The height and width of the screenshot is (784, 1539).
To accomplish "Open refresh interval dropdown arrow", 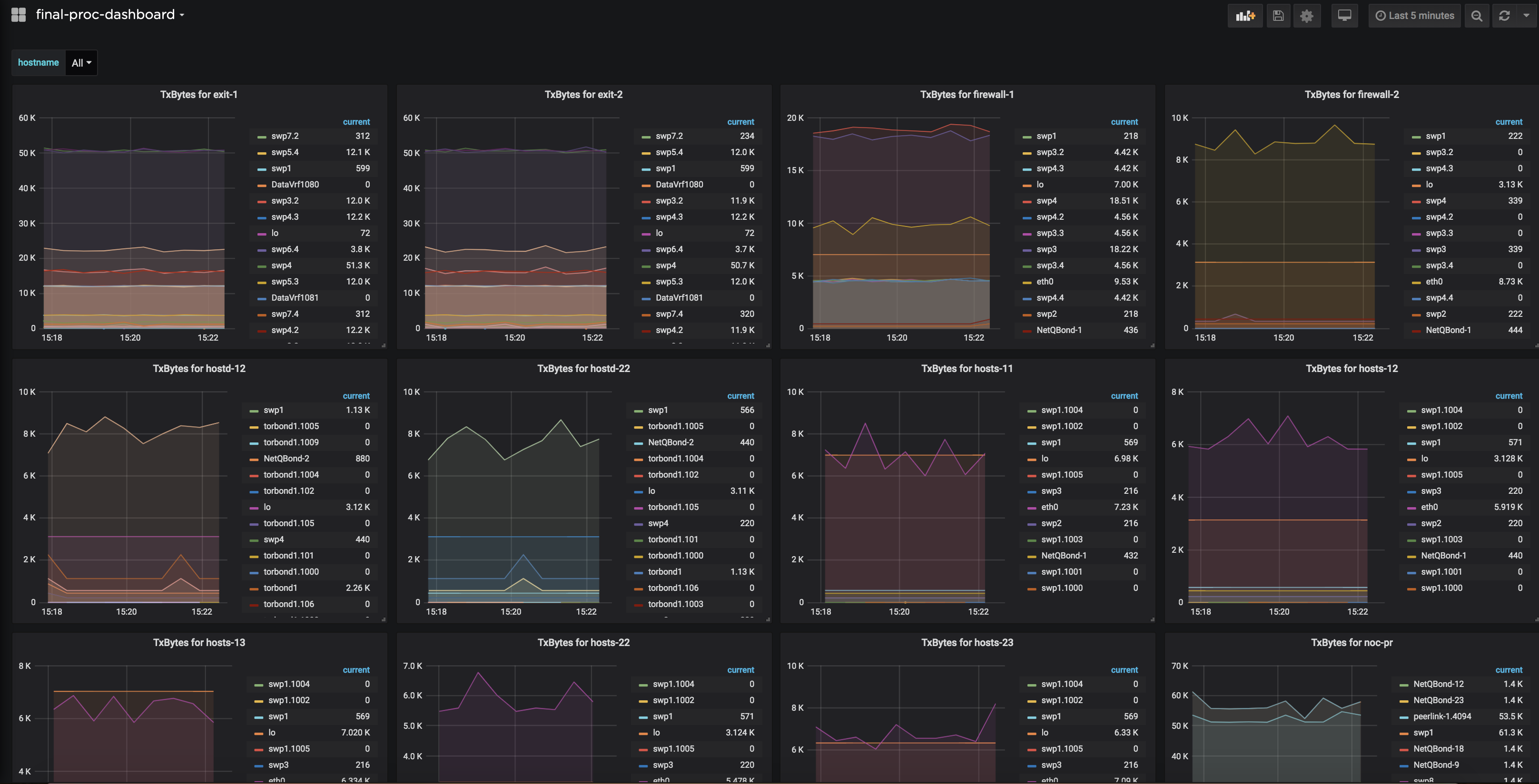I will [1526, 16].
